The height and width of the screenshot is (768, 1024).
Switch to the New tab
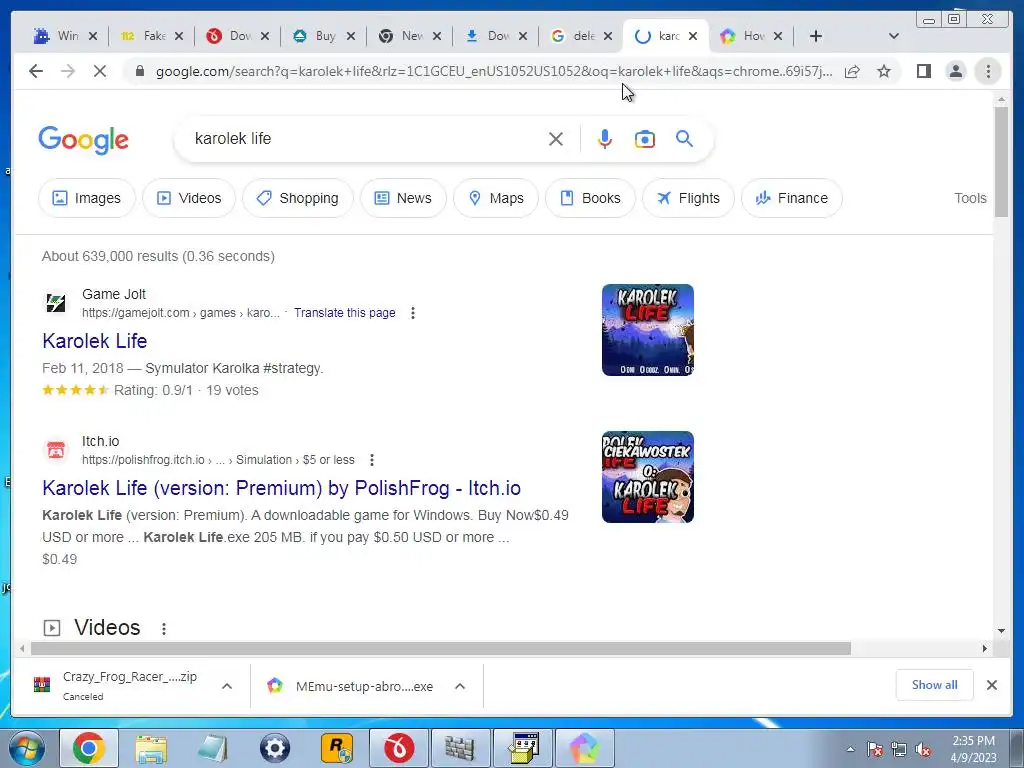[403, 36]
